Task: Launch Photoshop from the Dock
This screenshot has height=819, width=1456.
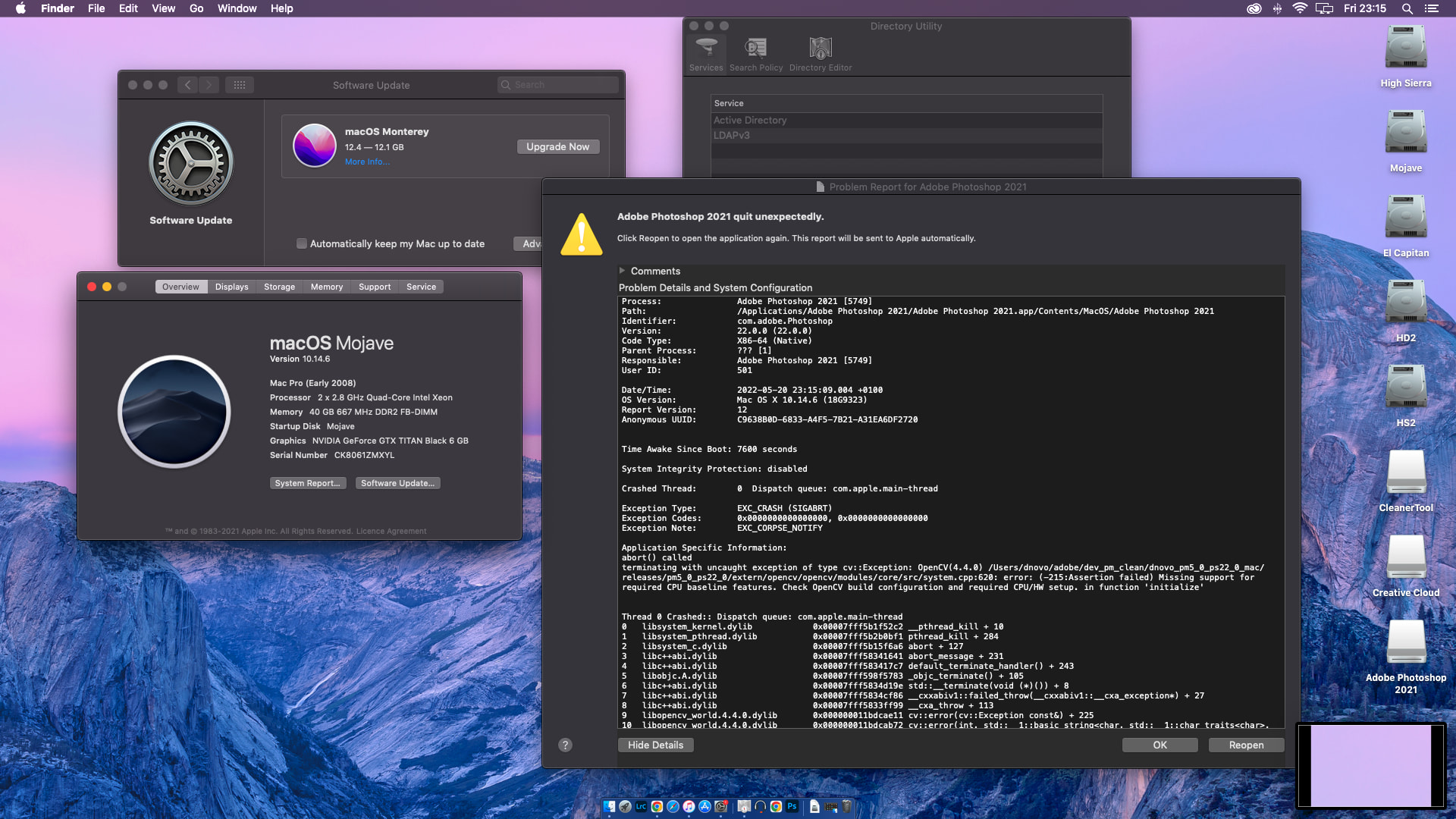Action: point(792,807)
